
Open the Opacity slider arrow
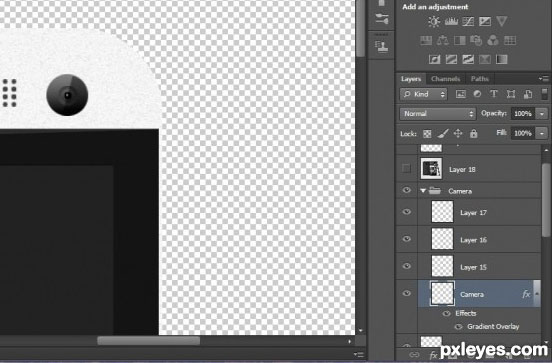pyautogui.click(x=542, y=114)
